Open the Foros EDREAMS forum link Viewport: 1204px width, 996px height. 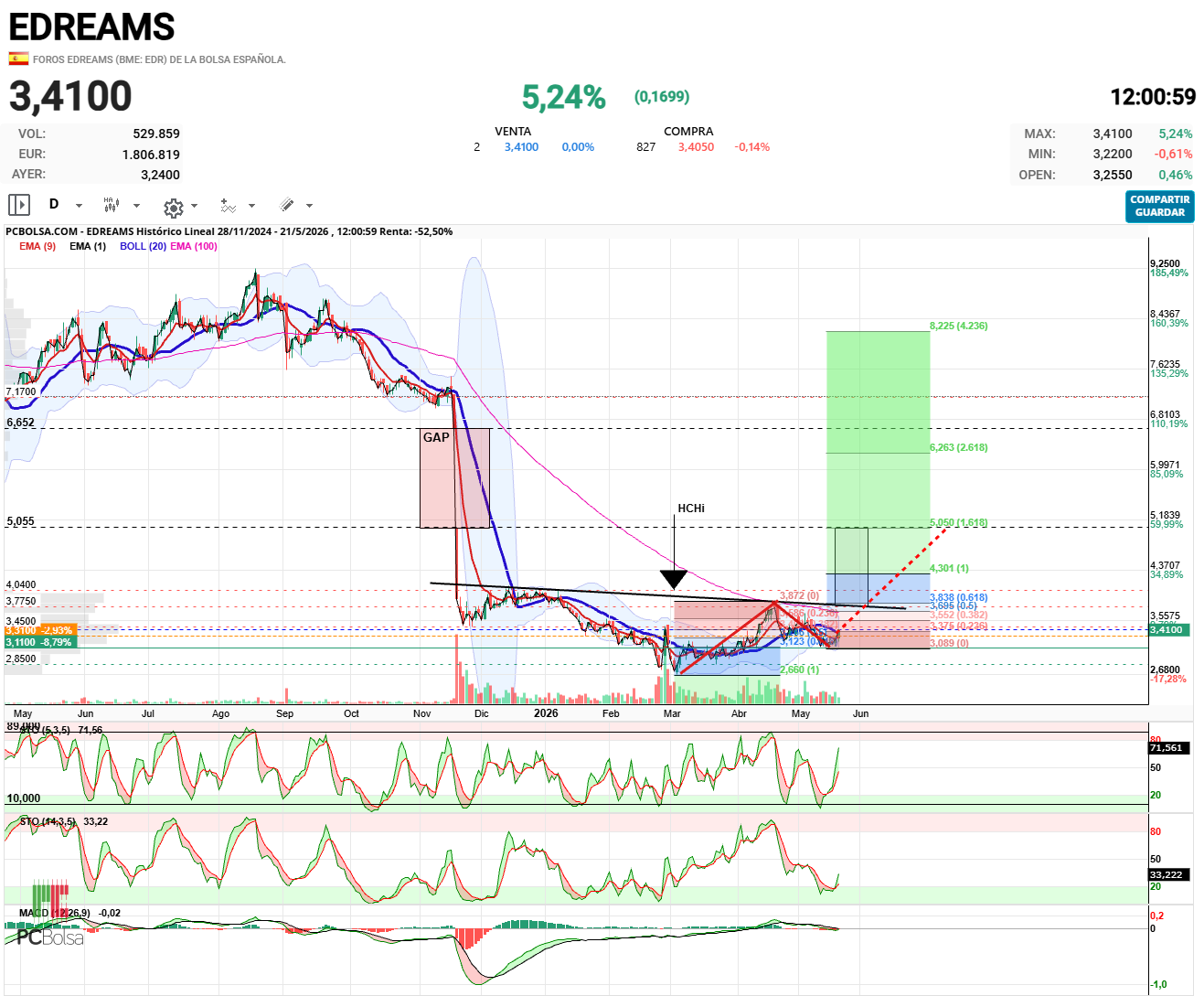coord(159,59)
